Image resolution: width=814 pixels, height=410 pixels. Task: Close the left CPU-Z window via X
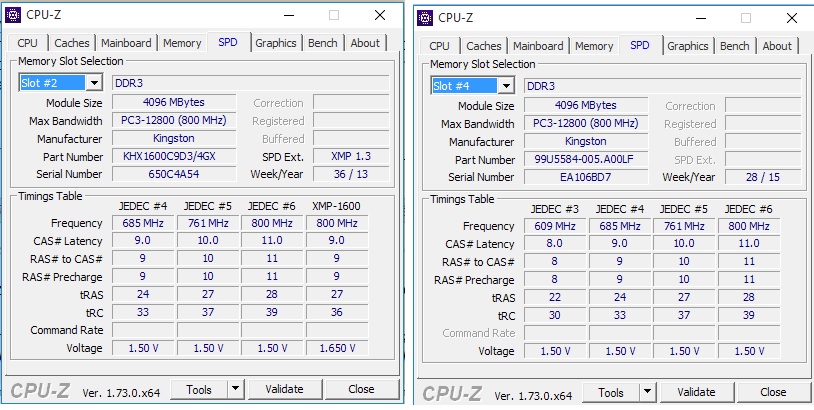tap(380, 15)
